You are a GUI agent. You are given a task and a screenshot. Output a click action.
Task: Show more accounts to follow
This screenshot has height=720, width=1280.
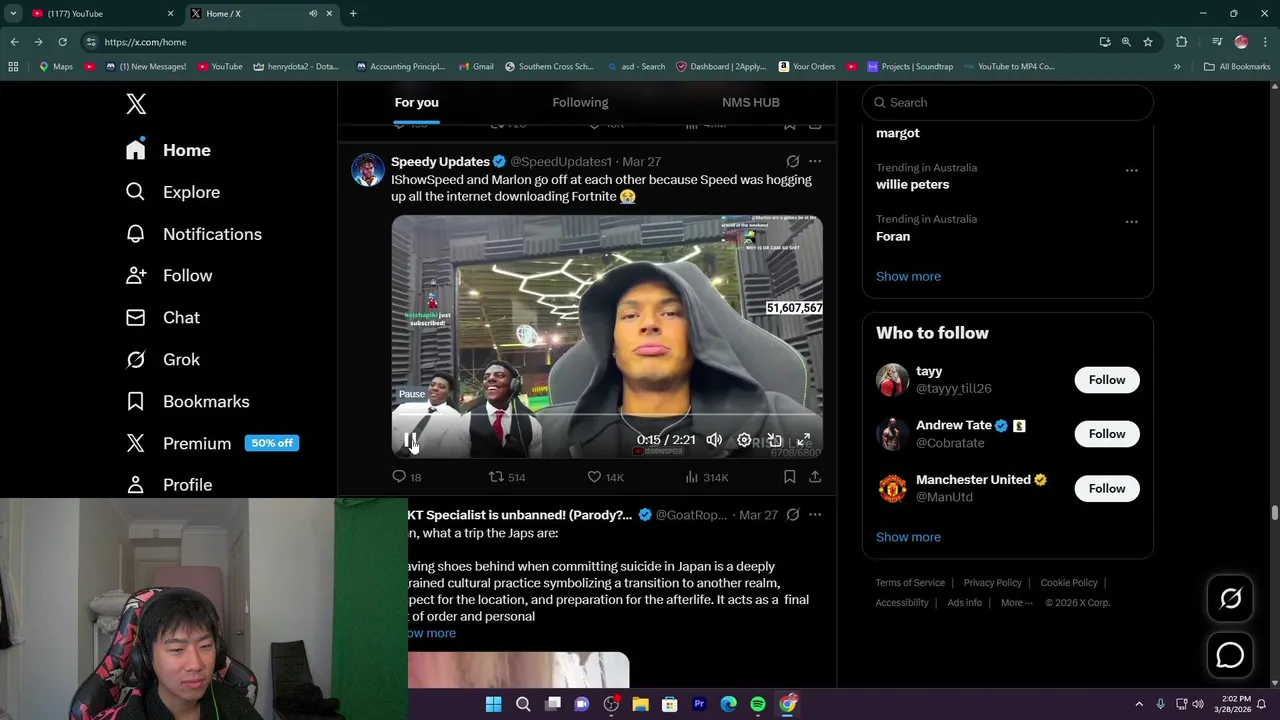[x=908, y=537]
